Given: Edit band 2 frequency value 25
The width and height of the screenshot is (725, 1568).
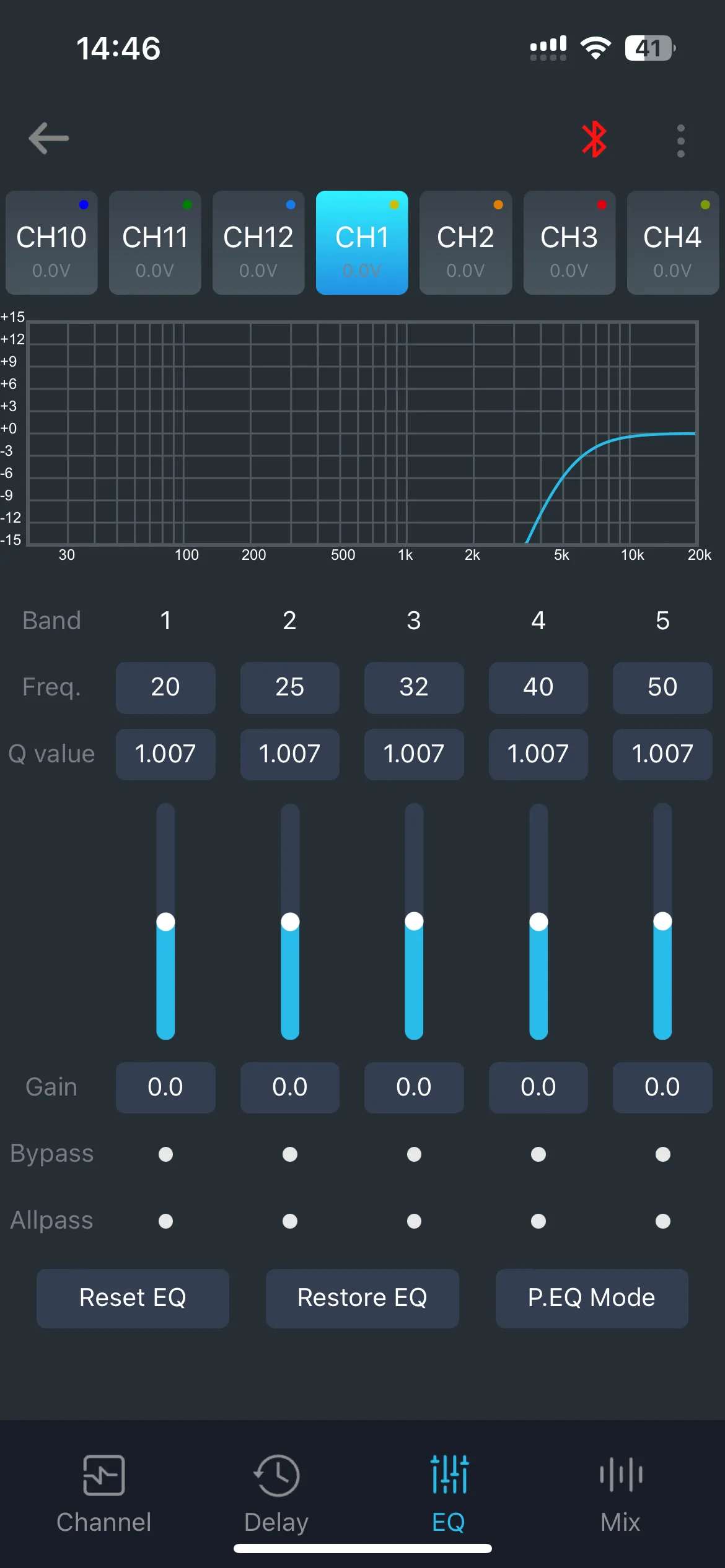Looking at the screenshot, I should tap(290, 687).
